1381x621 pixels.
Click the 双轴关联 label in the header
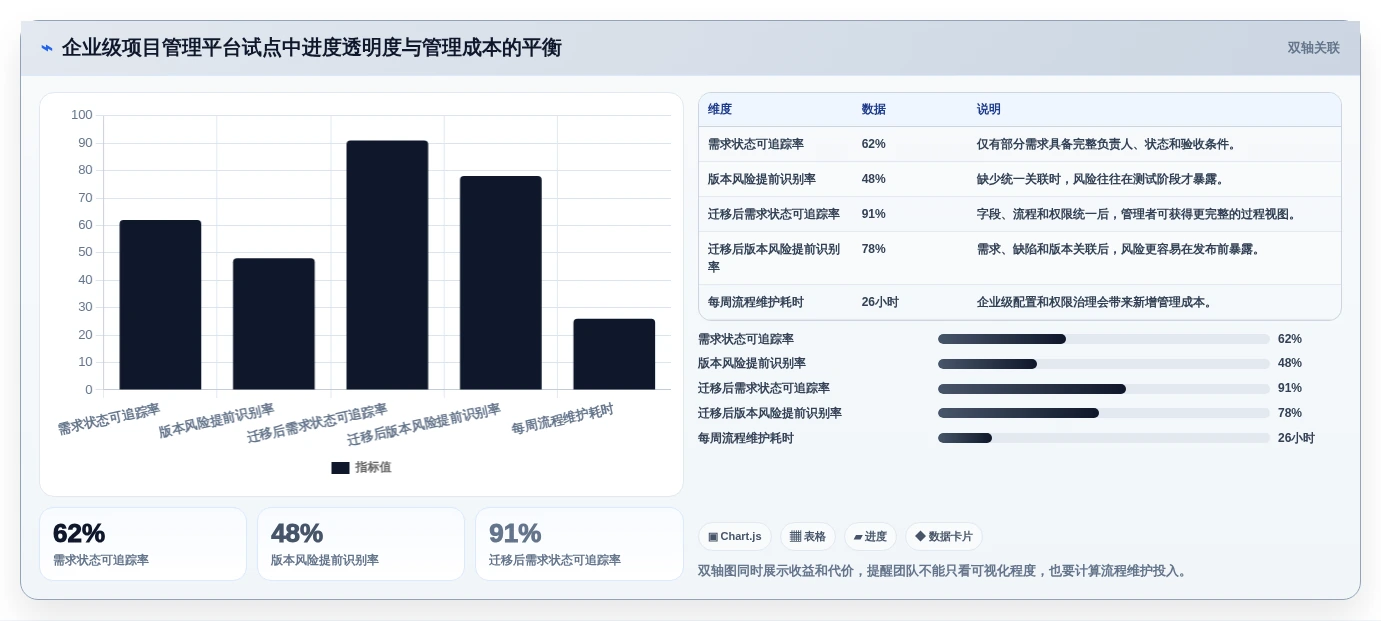click(1313, 48)
